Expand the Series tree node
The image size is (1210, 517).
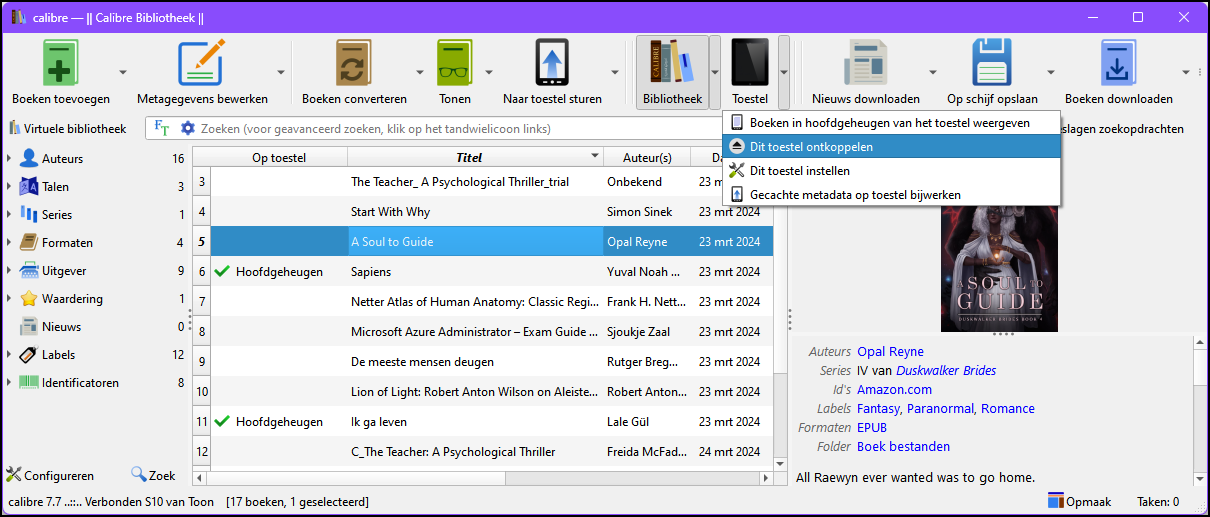9,214
